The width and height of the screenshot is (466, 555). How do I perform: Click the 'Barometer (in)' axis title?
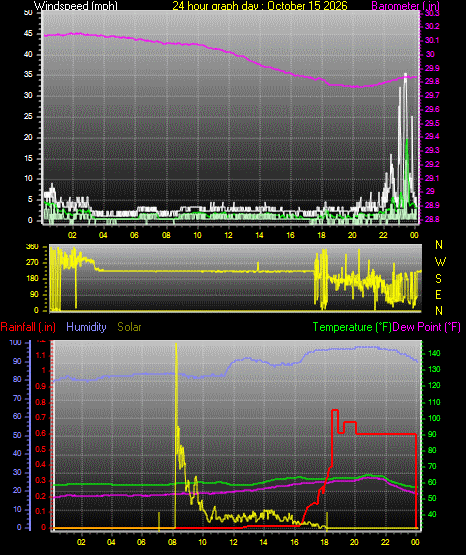(405, 6)
